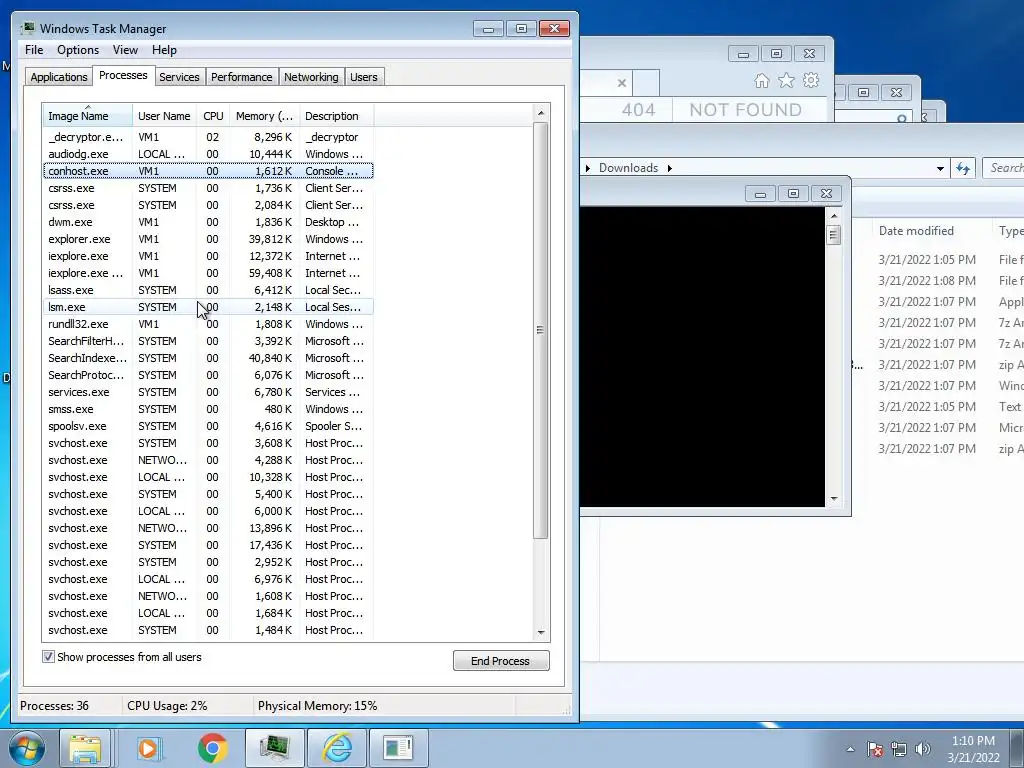This screenshot has height=768, width=1024.
Task: Click the Downloads breadcrumb in Explorer
Action: pyautogui.click(x=628, y=168)
